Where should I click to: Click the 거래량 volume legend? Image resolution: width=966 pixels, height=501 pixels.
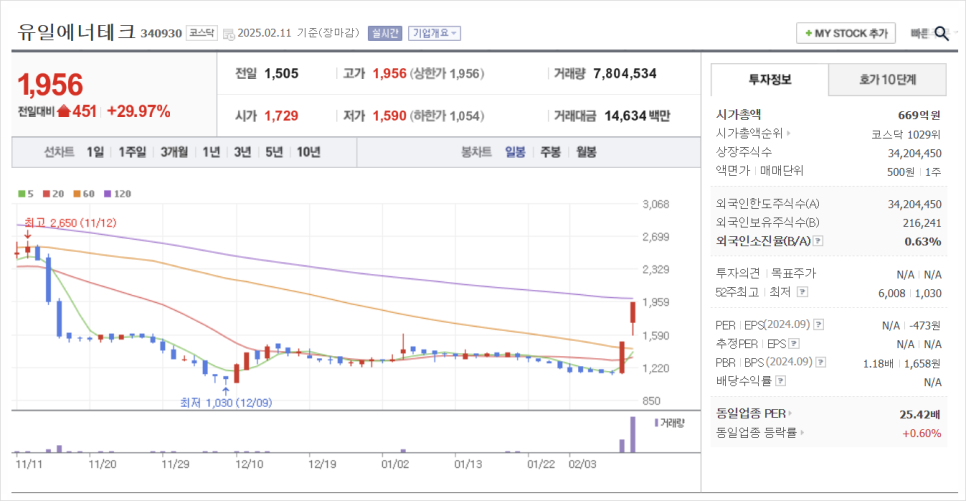click(670, 423)
